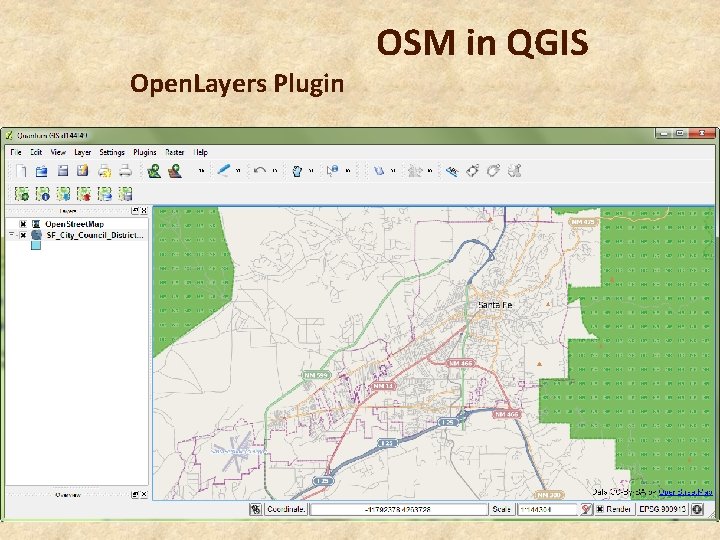This screenshot has height=540, width=720.
Task: Click the third OSM plugin toolbar icon
Action: point(63,194)
